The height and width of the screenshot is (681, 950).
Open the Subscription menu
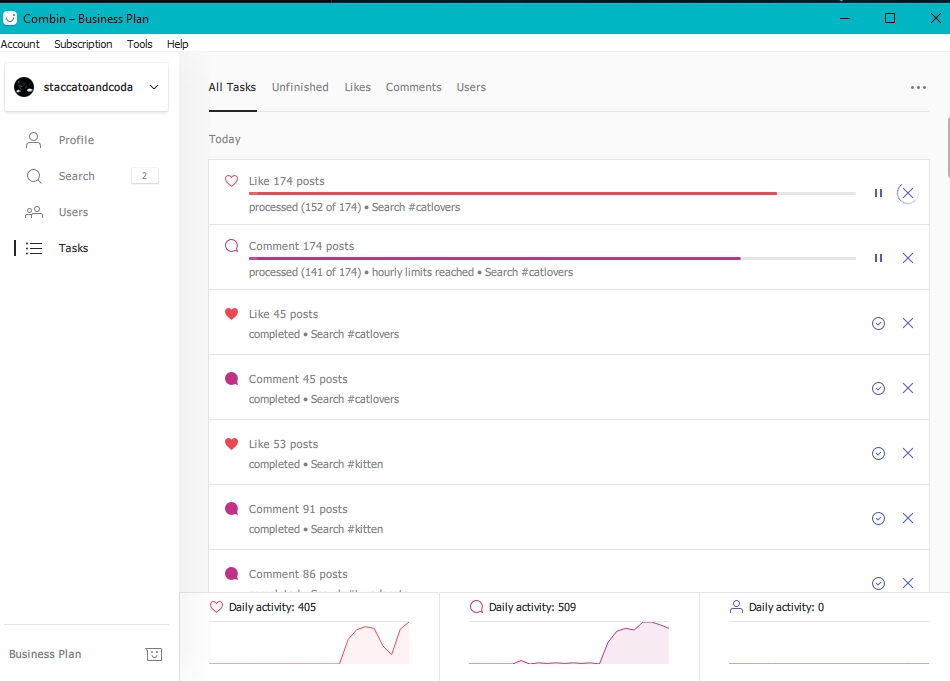click(x=83, y=44)
